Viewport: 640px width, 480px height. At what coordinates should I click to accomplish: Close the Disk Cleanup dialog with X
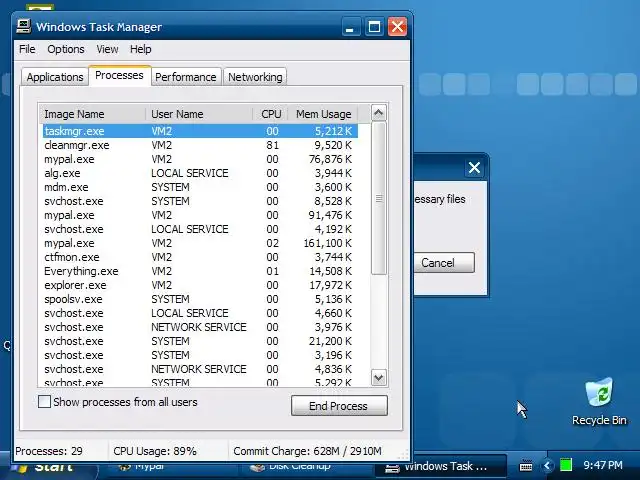point(474,167)
